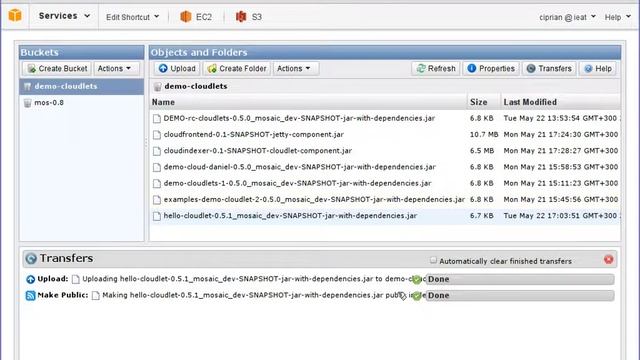Click the Create Bucket button
The image size is (640, 360).
pyautogui.click(x=58, y=69)
